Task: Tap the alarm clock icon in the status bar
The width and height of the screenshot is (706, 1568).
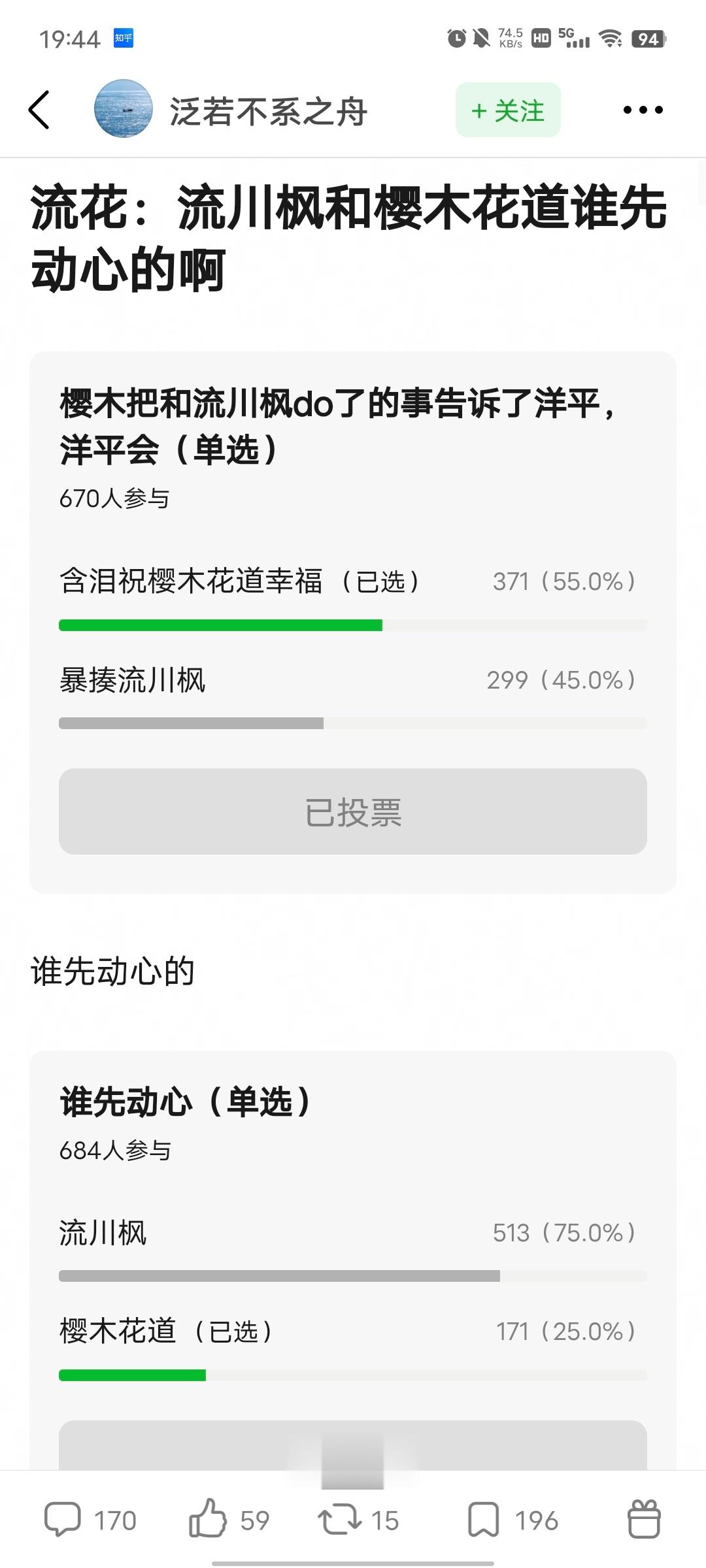Action: pyautogui.click(x=456, y=39)
